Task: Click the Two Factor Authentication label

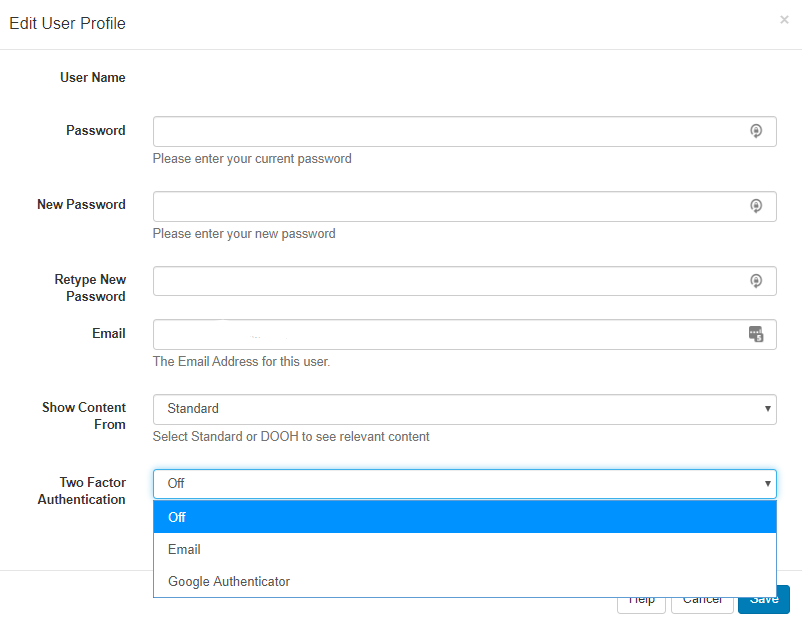Action: click(x=82, y=491)
